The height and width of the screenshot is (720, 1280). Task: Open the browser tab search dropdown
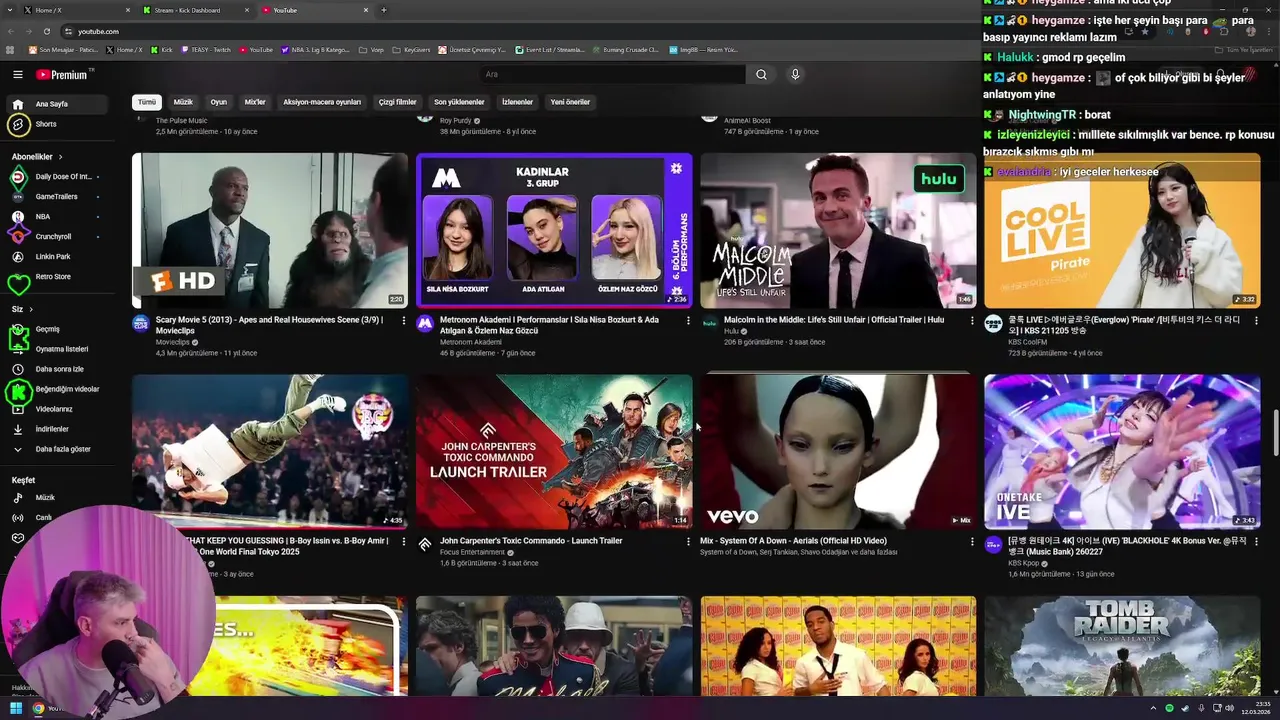click(11, 10)
